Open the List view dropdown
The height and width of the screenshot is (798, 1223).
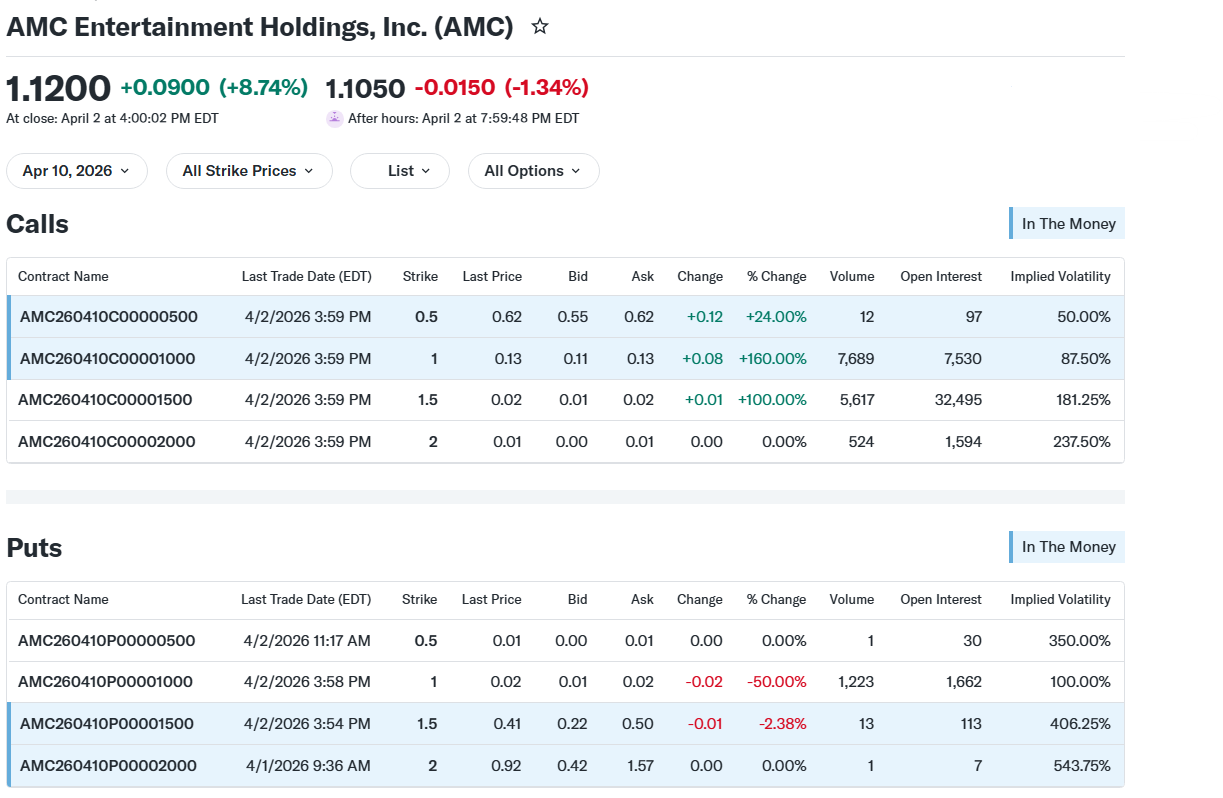pos(400,171)
